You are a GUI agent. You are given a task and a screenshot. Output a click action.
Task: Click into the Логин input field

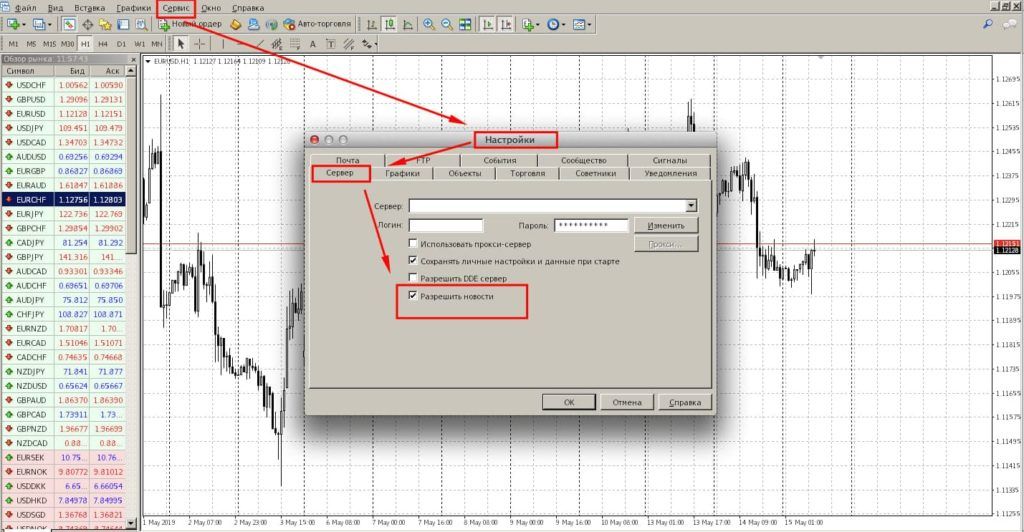[445, 226]
